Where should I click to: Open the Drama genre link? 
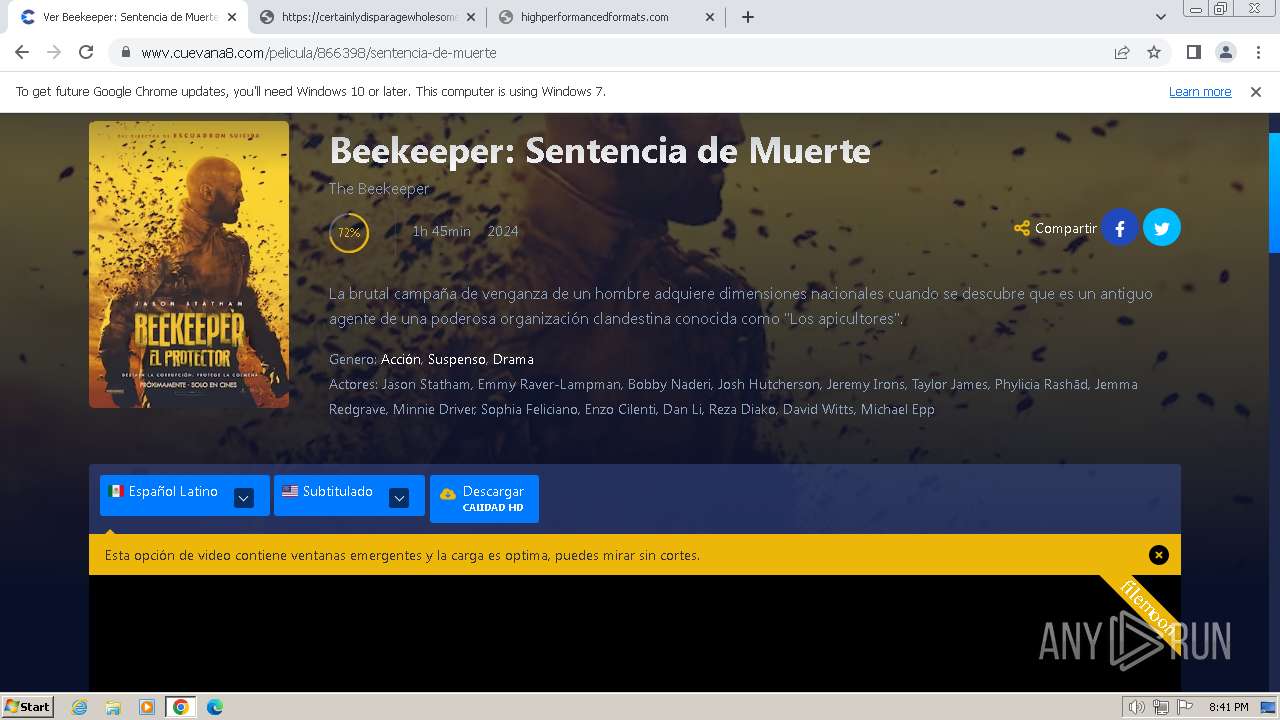click(513, 359)
